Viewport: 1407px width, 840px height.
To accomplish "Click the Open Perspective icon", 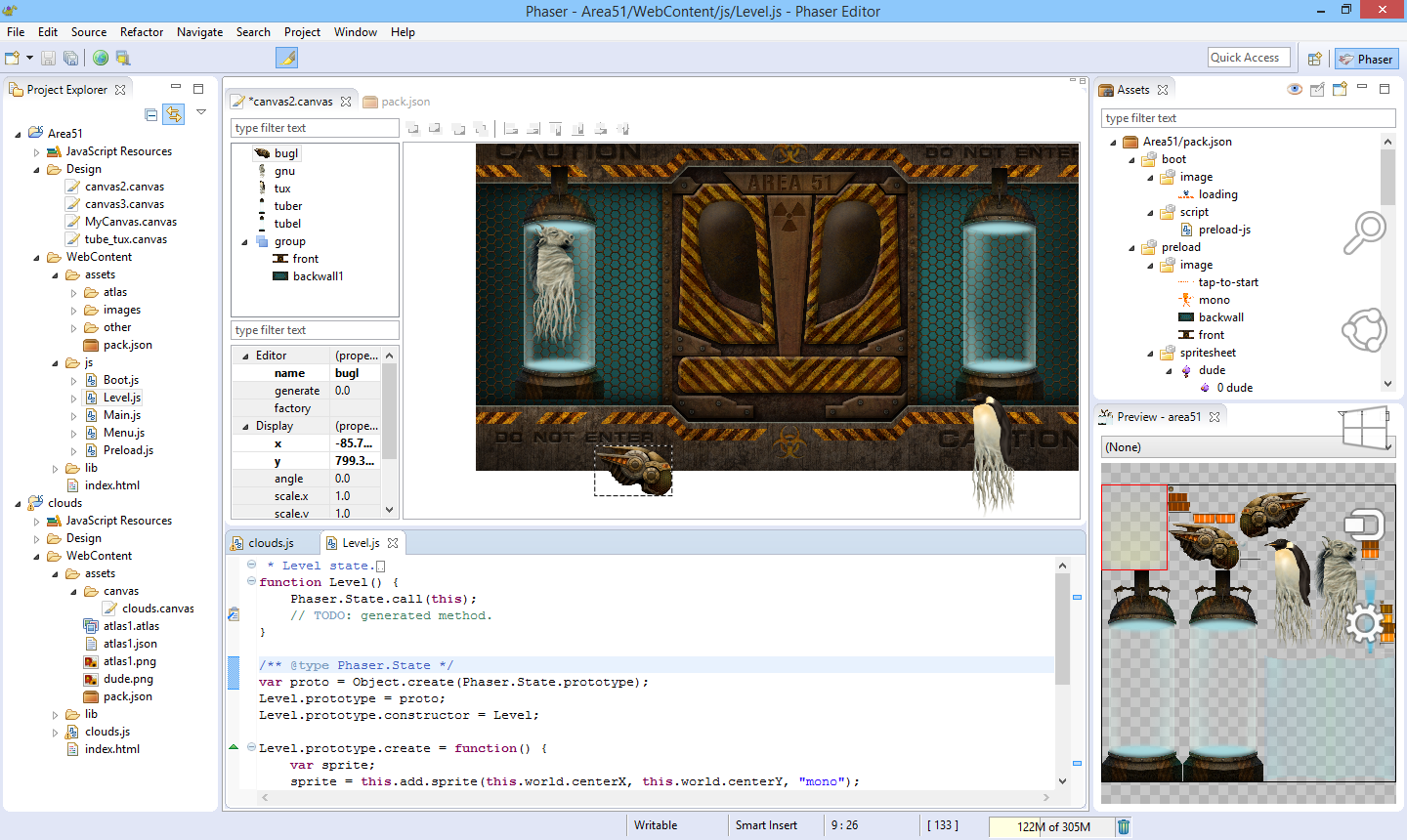I will (x=1315, y=59).
